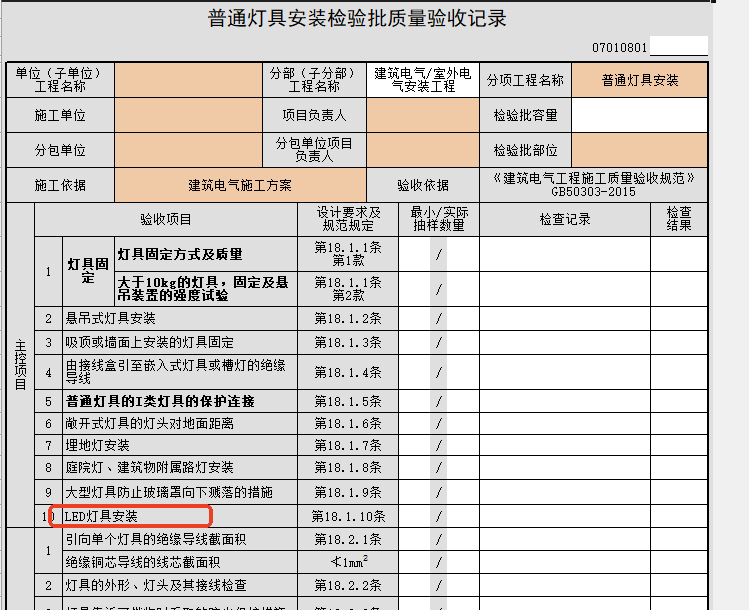Click the orange 检验批部位 input cell
Screen dimensions: 749x610
coord(639,150)
